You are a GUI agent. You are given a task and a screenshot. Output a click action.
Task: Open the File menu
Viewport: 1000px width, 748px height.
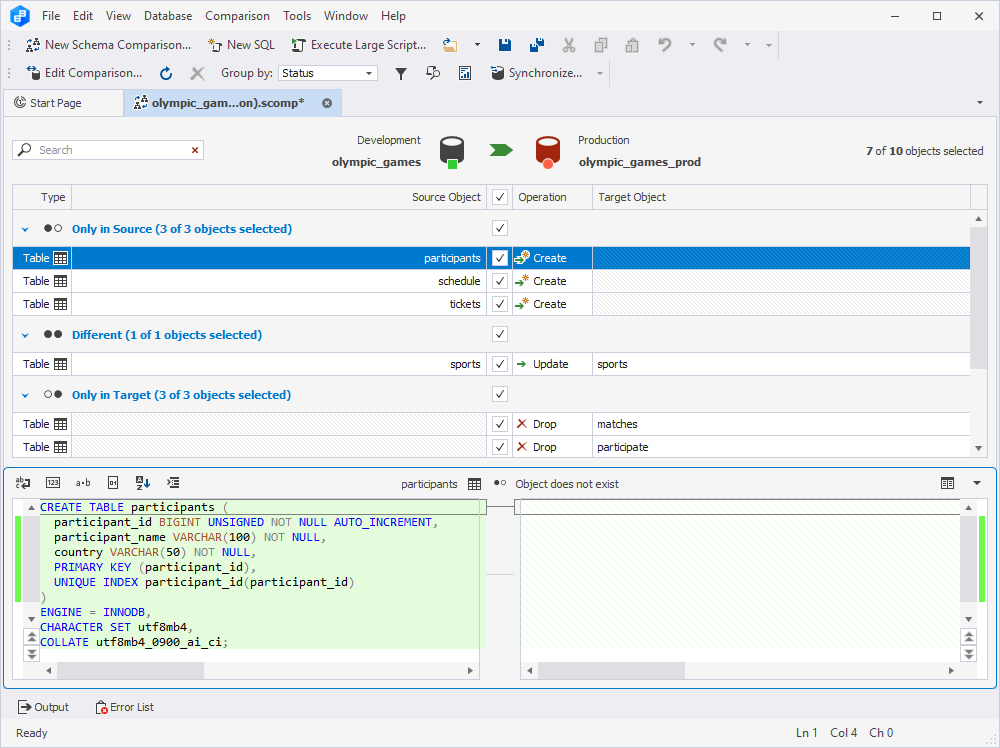tap(51, 16)
